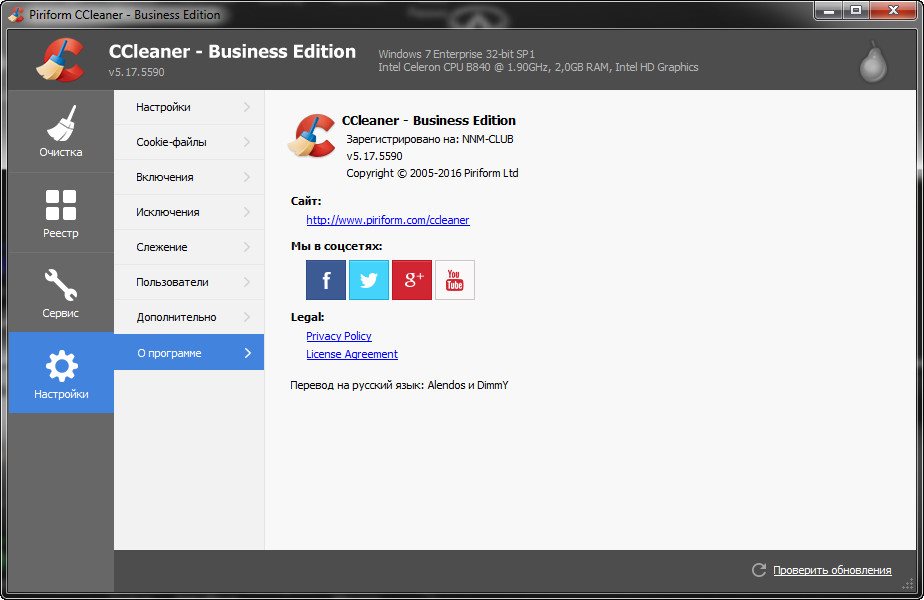
Task: Close the CCleaner window
Action: 893,11
